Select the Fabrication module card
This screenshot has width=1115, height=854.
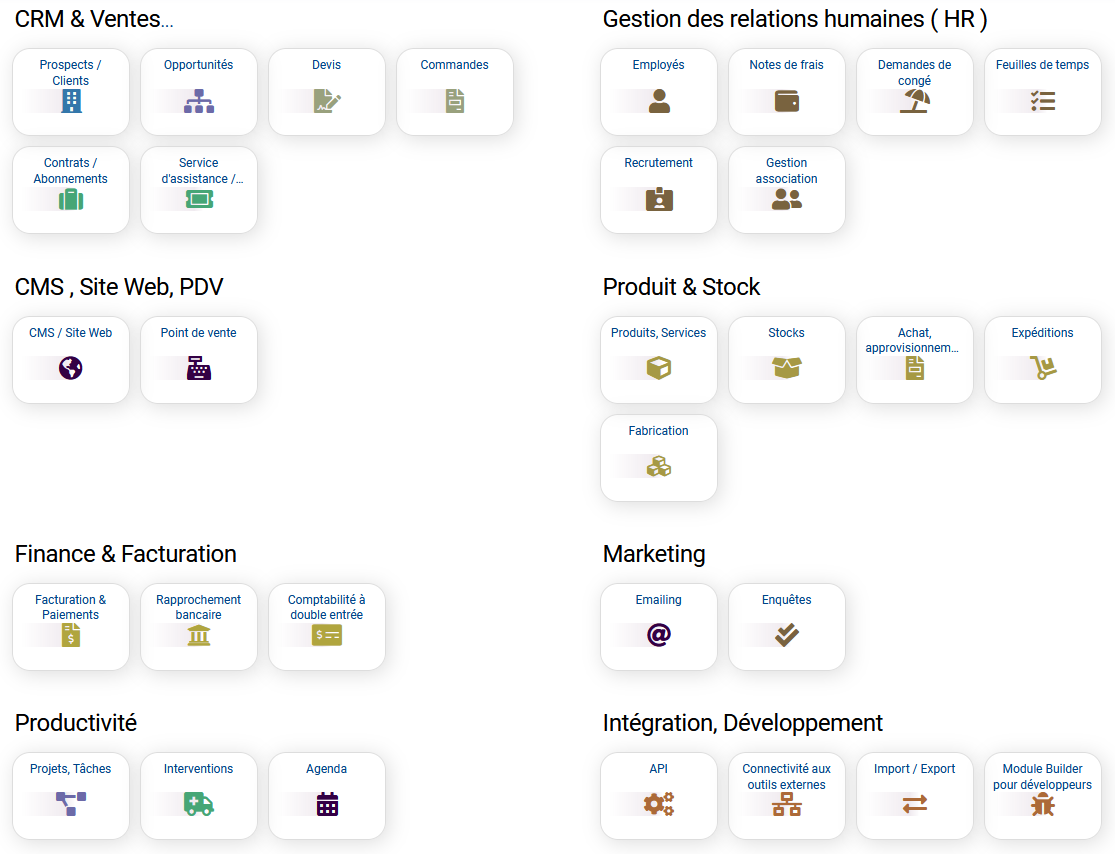tap(659, 457)
